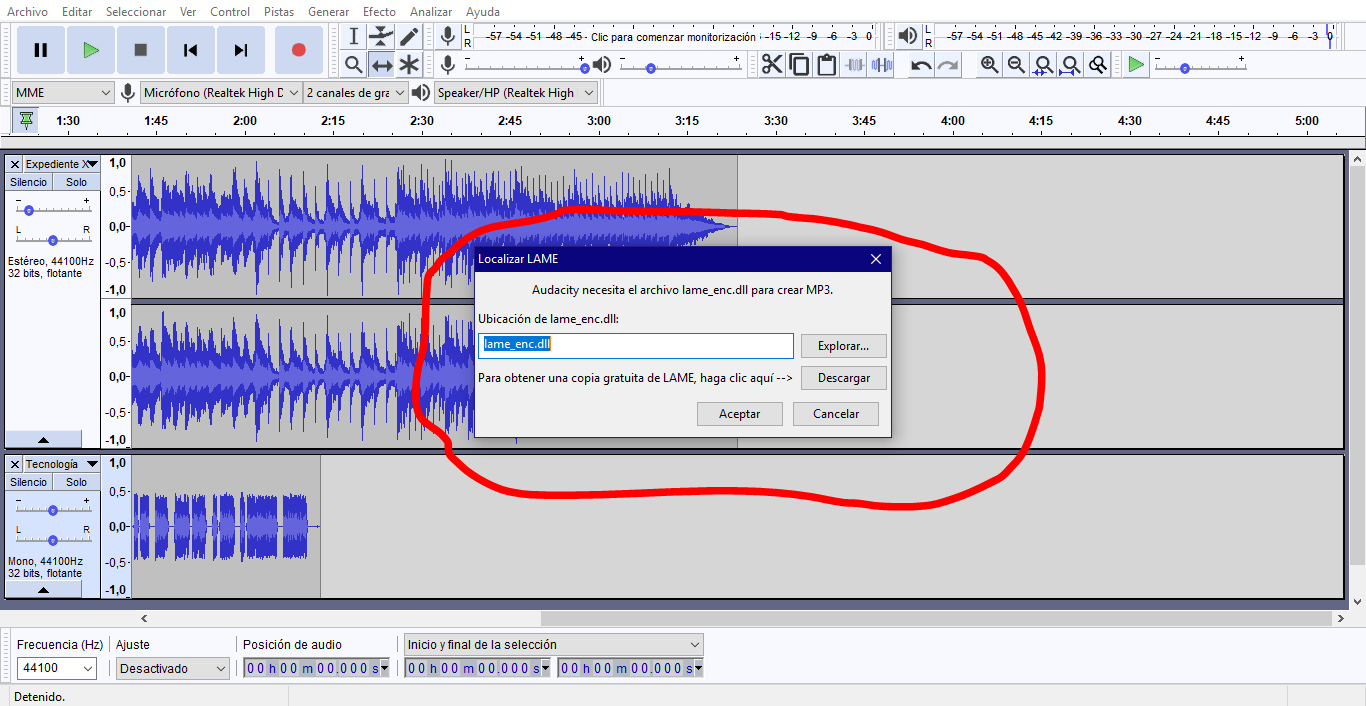Select the Draw pencil tool
1366x706 pixels.
pos(409,37)
